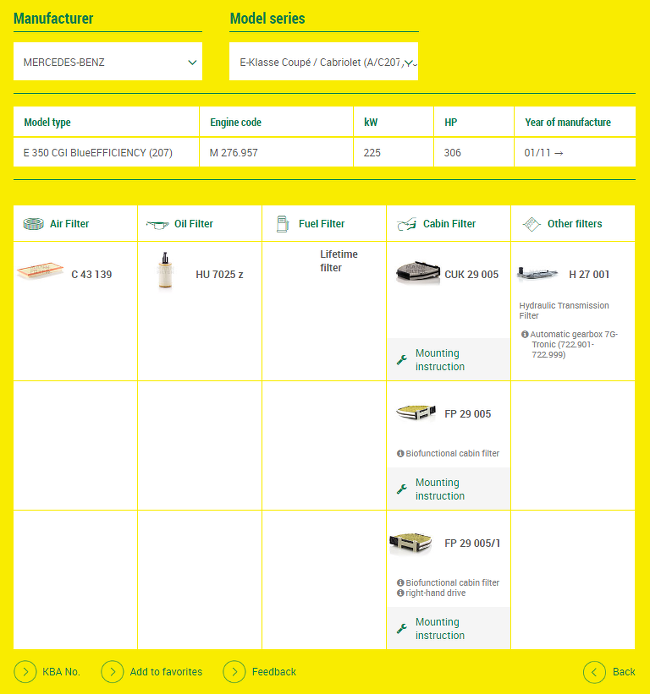
Task: Click the Feedback arrow circle icon
Action: click(235, 672)
